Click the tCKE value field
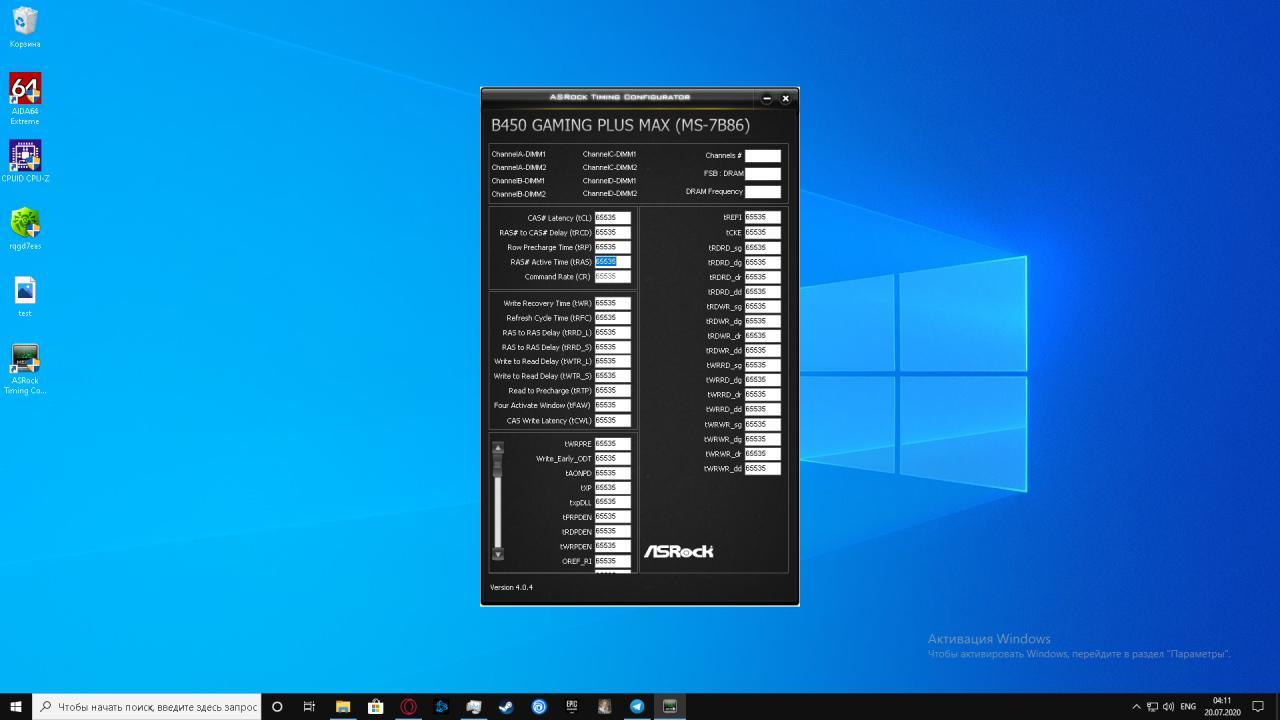This screenshot has height=720, width=1280. [762, 232]
